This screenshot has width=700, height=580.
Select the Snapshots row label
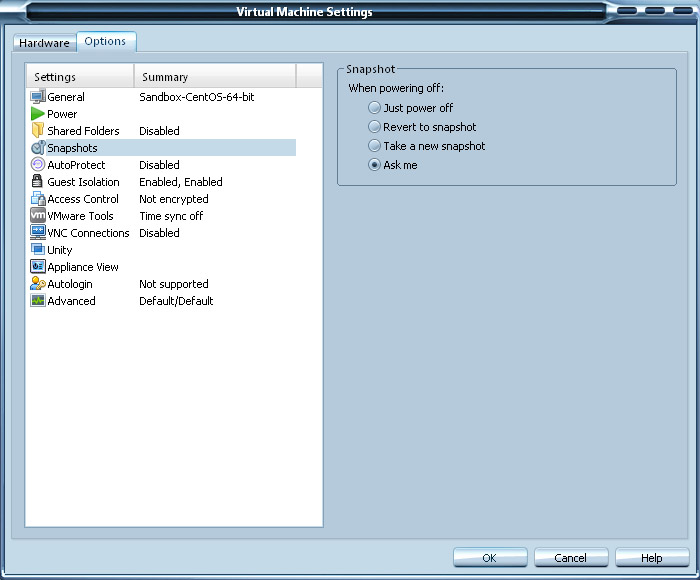click(x=72, y=148)
